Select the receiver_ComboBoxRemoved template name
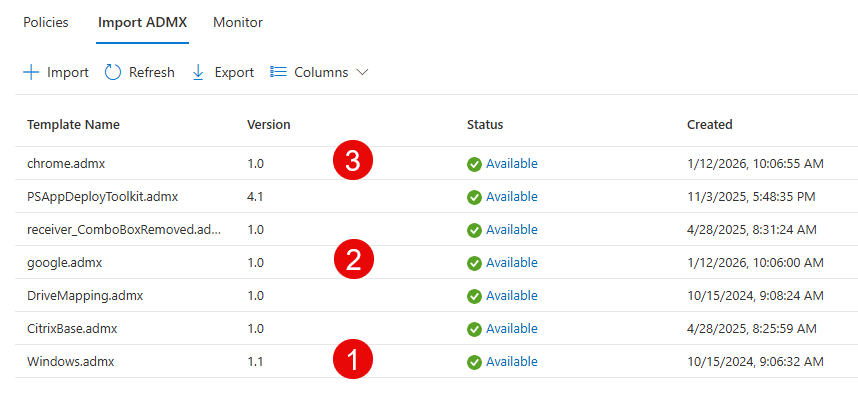Viewport: 858px width, 397px height. pos(124,230)
